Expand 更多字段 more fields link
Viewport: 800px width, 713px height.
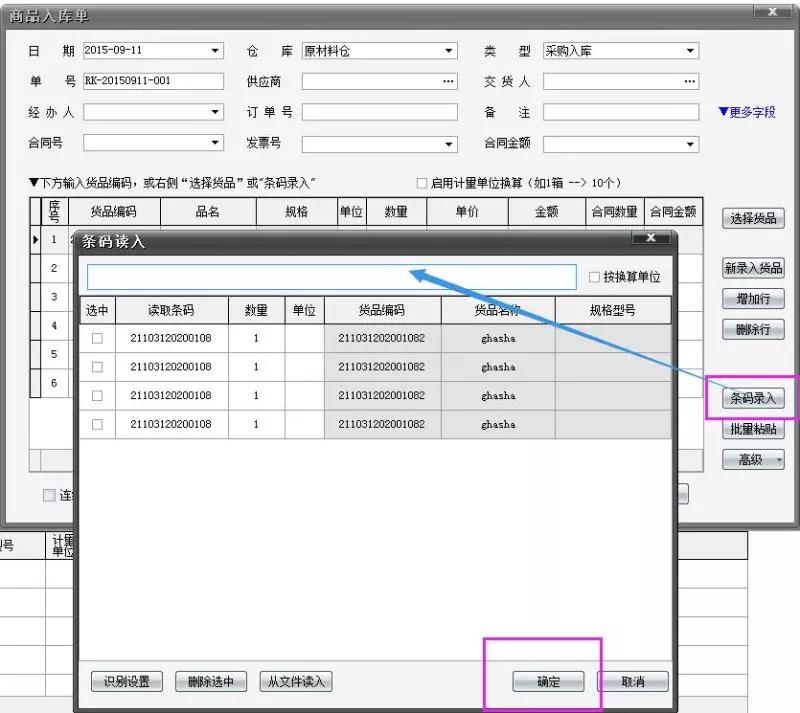(747, 113)
